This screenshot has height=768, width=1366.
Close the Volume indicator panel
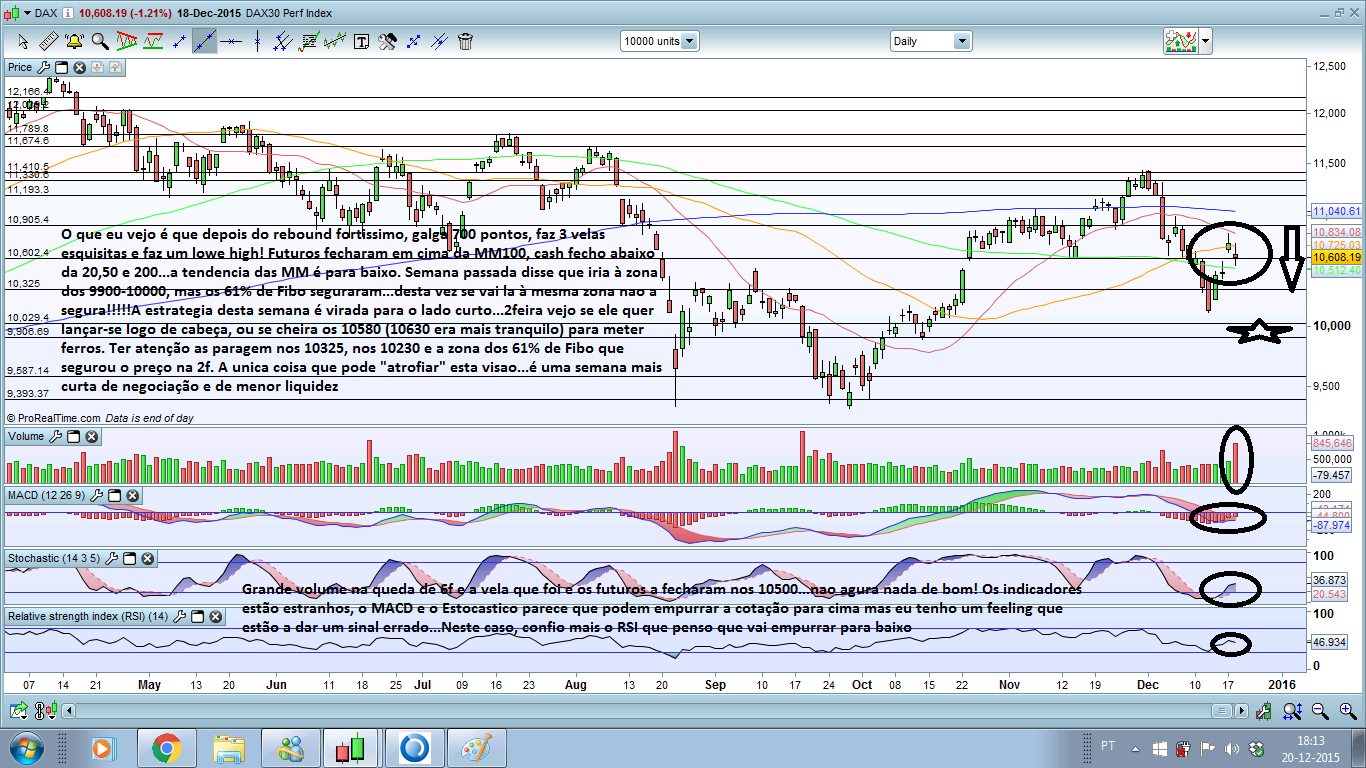click(92, 437)
